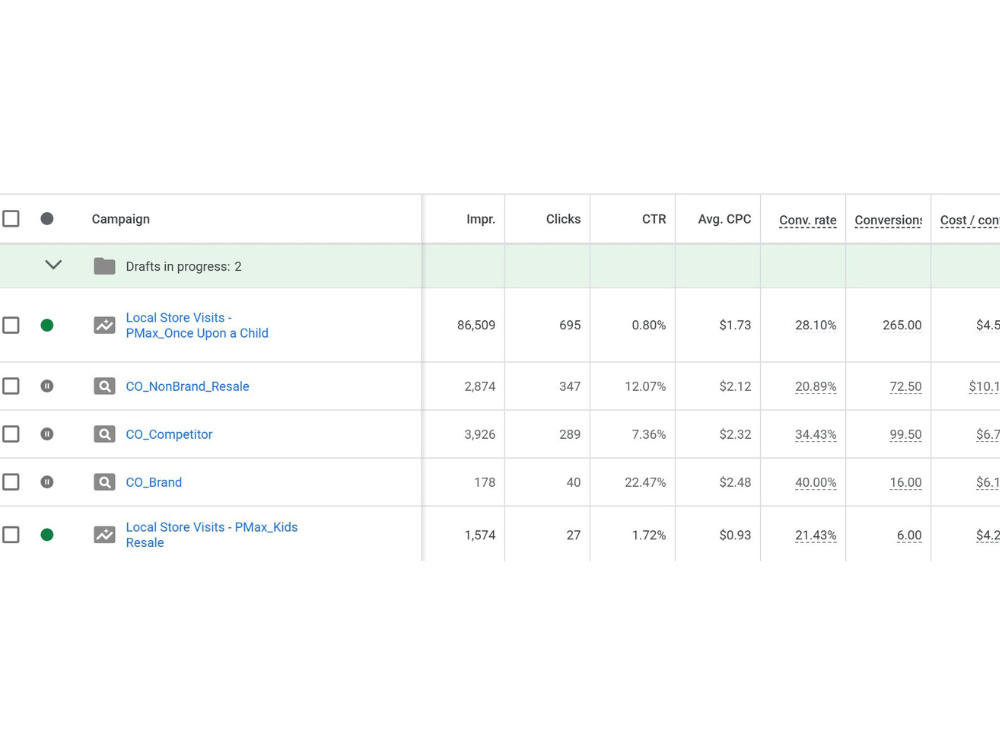Open the status filter dot in header
This screenshot has width=1000, height=750.
pos(47,219)
